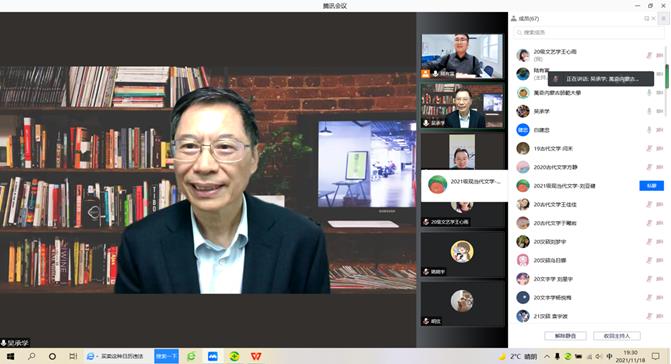
Task: Select 吴承学 small video thumbnail
Action: point(462,106)
